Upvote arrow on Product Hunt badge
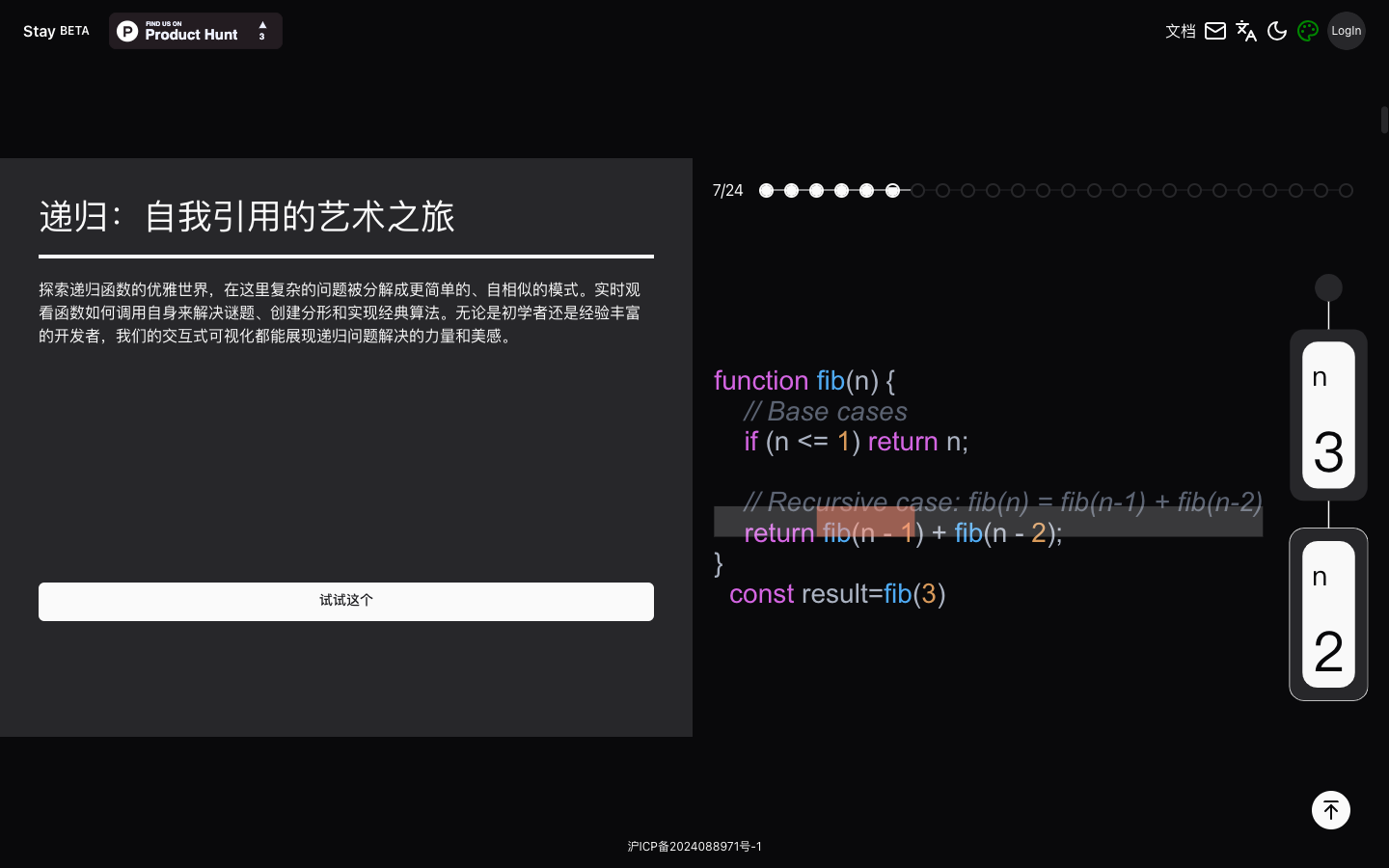 tap(262, 26)
